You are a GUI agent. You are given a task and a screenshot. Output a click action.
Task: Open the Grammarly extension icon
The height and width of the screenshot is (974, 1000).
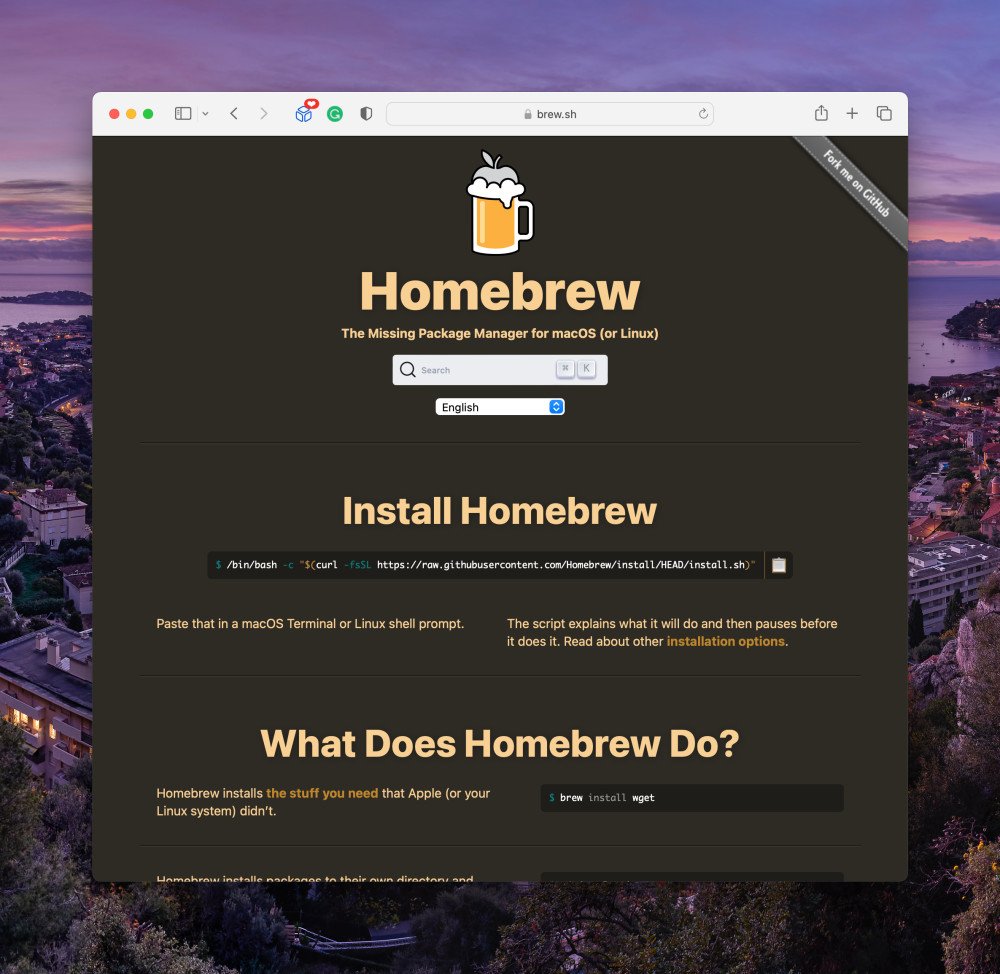coord(335,114)
